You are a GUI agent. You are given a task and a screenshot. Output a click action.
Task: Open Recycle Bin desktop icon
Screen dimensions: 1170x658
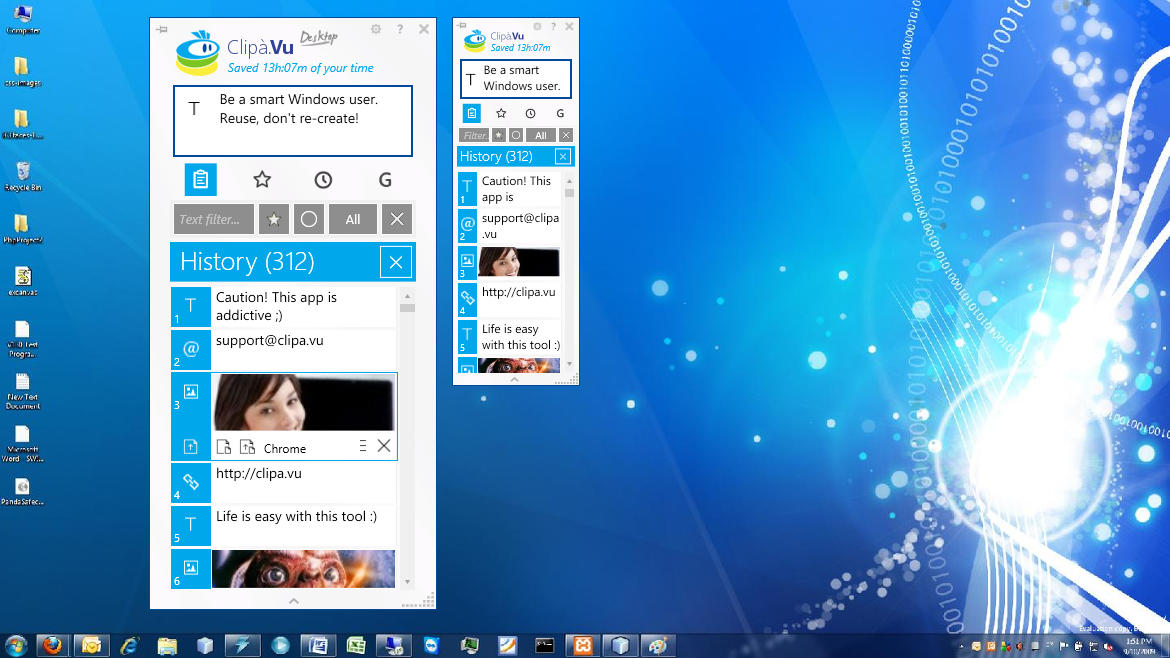pyautogui.click(x=23, y=177)
